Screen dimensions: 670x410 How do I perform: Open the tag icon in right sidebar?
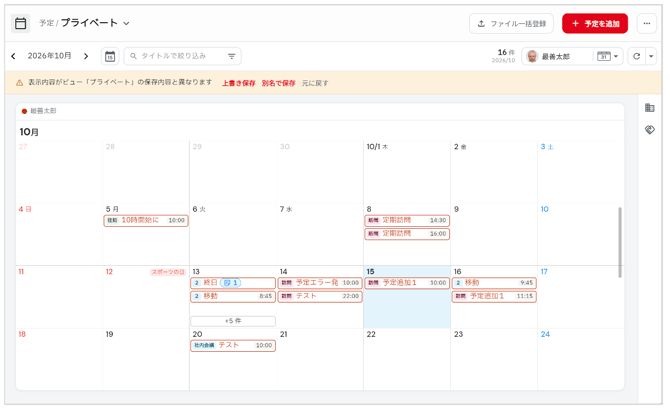[649, 129]
